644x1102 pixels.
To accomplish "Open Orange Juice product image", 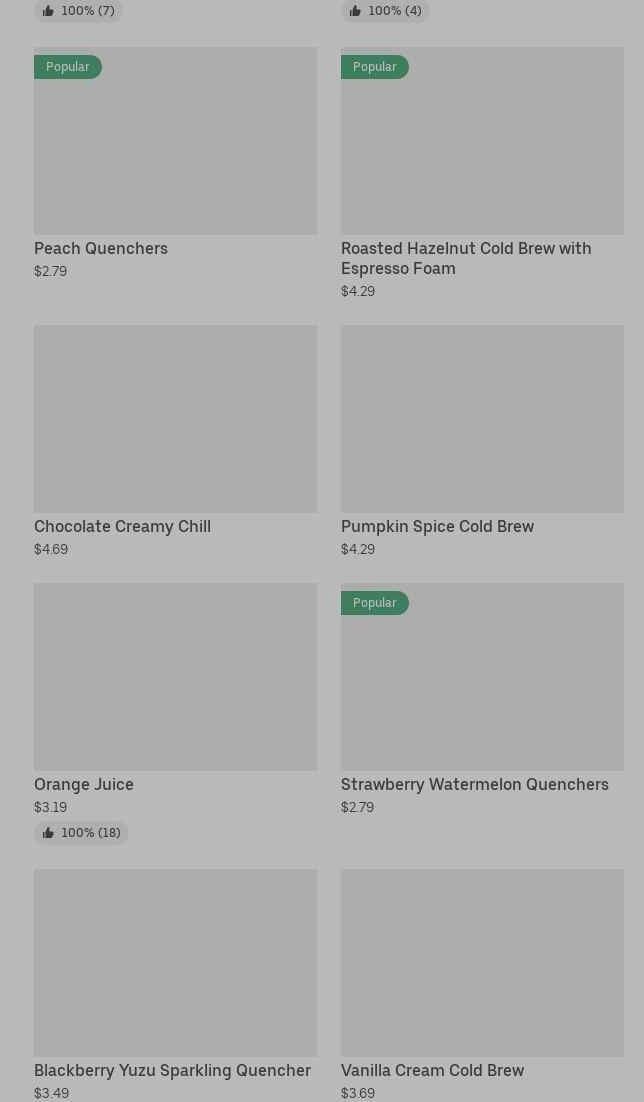I will click(175, 676).
